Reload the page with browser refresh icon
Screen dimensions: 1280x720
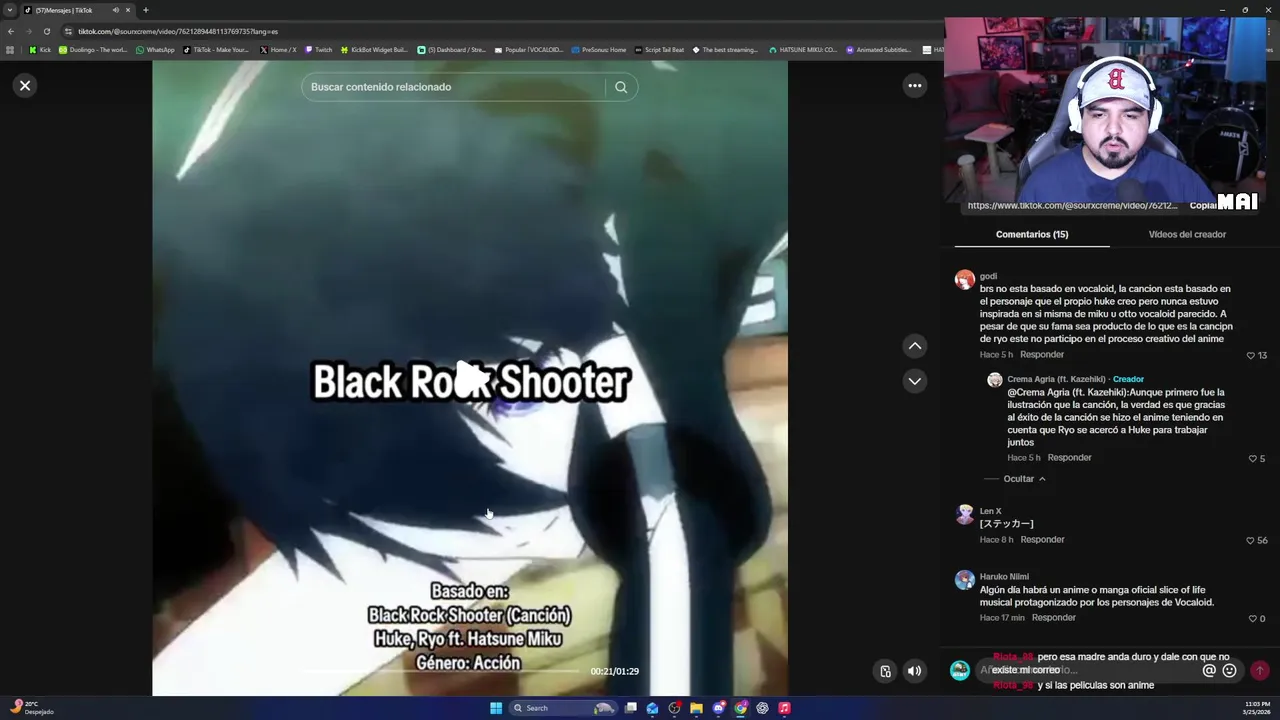[x=46, y=31]
